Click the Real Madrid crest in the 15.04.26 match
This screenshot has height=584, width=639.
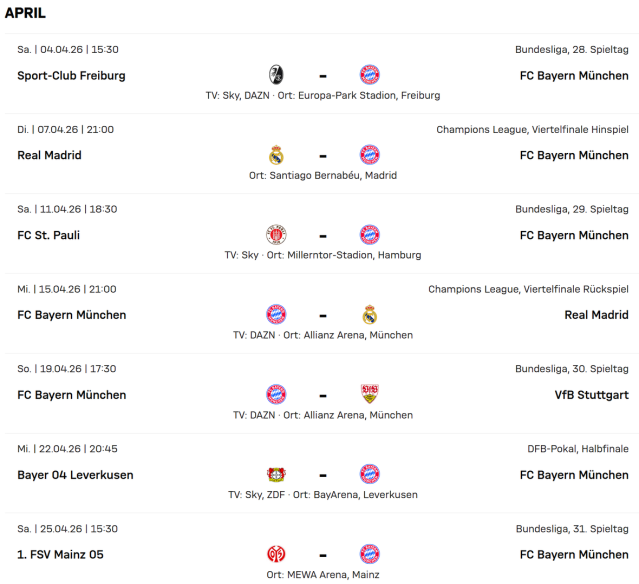[x=370, y=315]
